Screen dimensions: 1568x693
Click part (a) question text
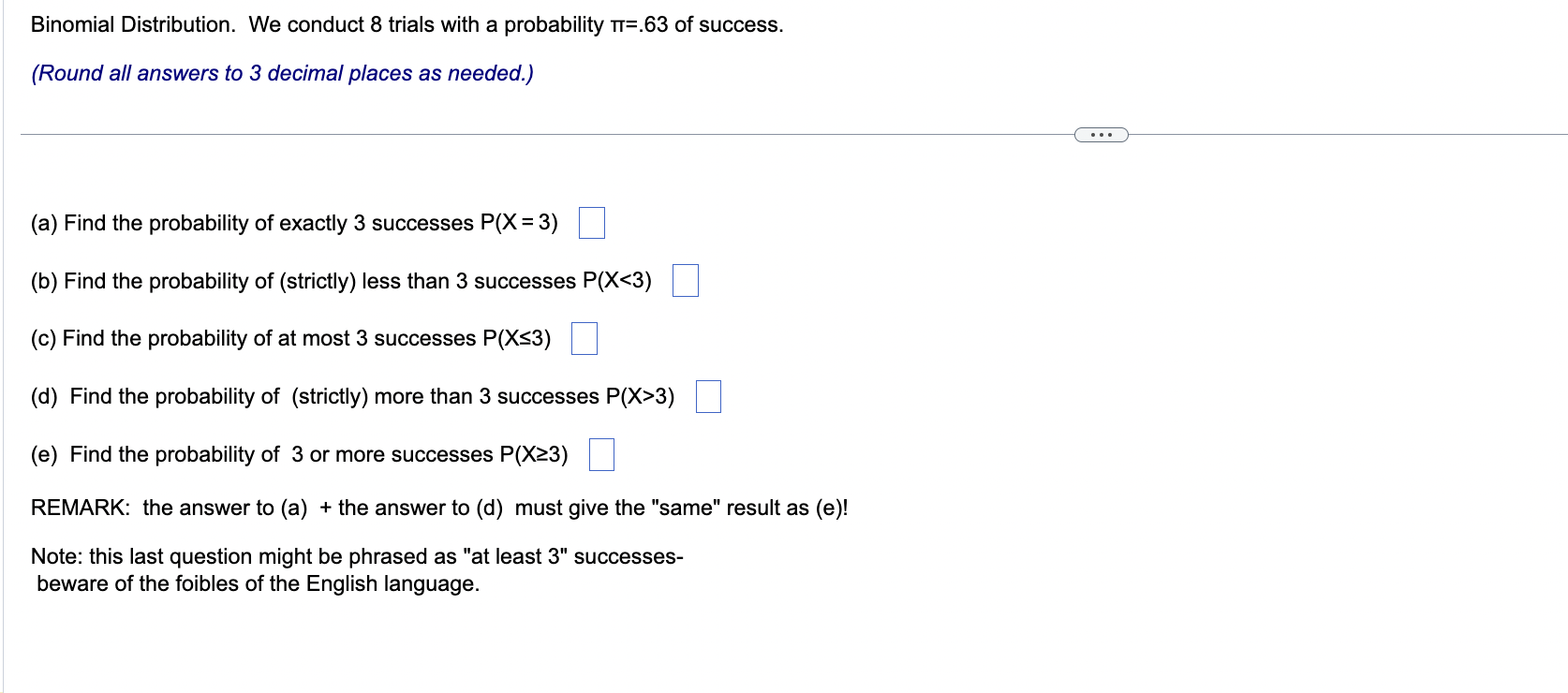click(x=293, y=223)
